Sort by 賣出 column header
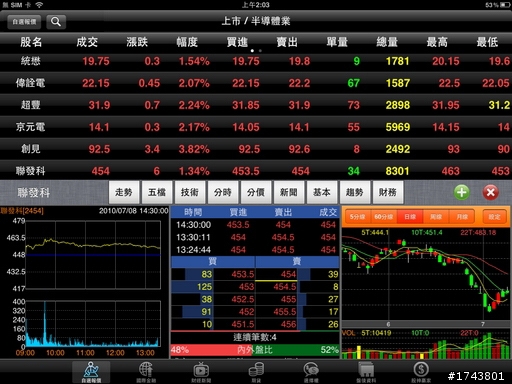Screen dimensions: 512x384 pyautogui.click(x=287, y=42)
